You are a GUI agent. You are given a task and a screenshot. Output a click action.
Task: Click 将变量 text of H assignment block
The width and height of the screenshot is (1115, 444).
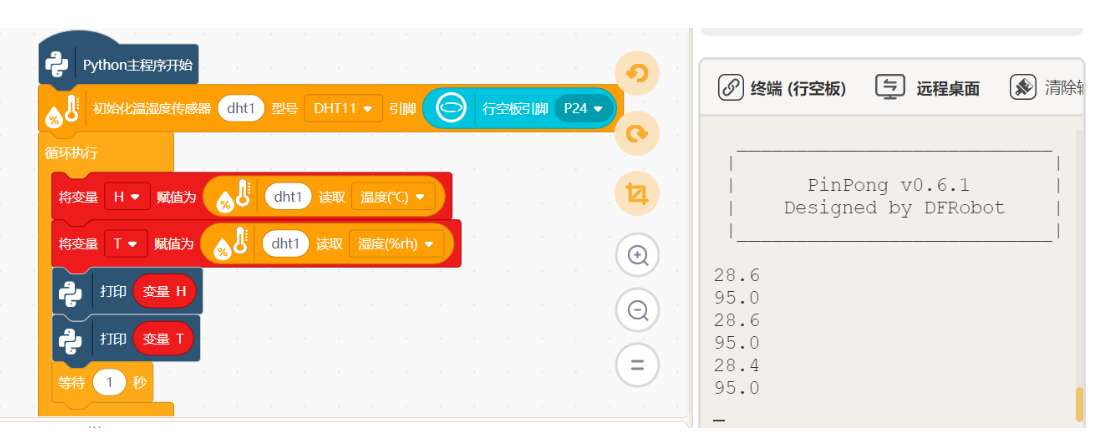coord(78,197)
